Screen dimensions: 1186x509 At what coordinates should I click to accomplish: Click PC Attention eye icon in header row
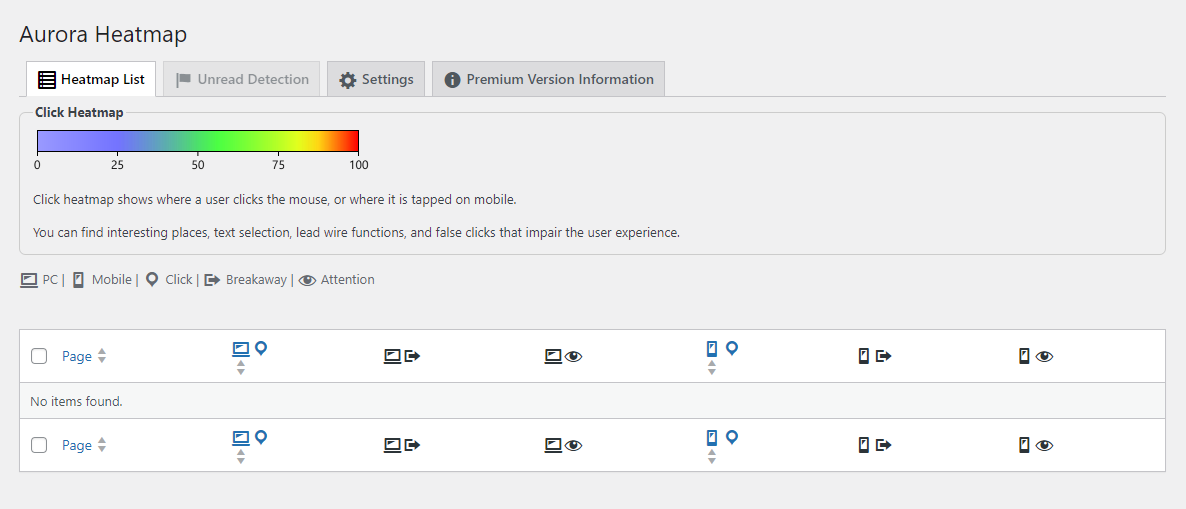[x=563, y=356]
